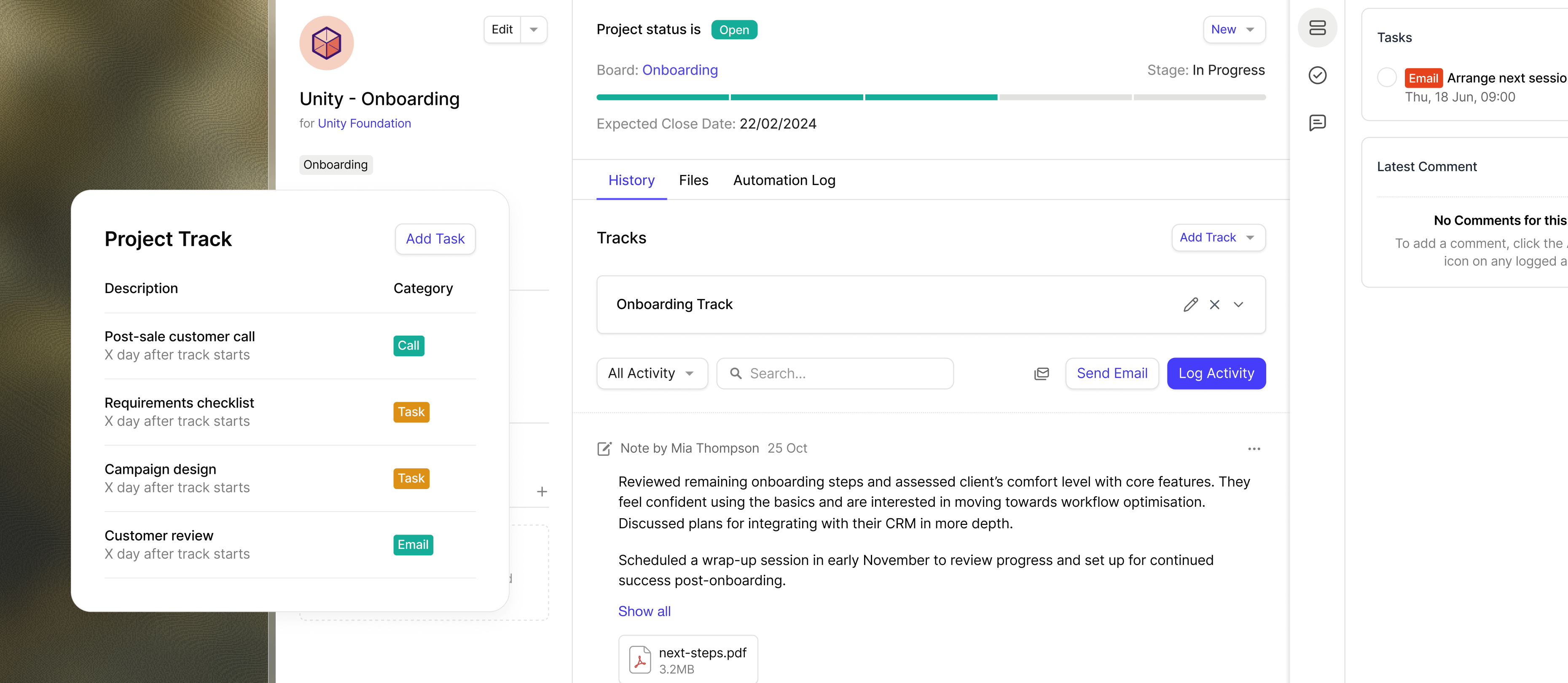Open the New dropdown button
The height and width of the screenshot is (683, 1568).
click(x=1234, y=29)
